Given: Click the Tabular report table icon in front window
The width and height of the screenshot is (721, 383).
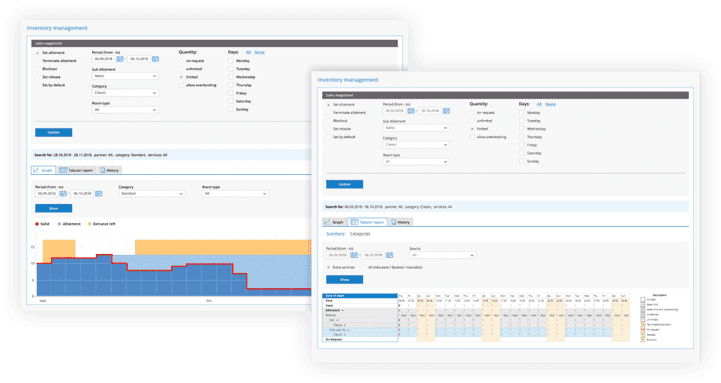Looking at the screenshot, I should 354,222.
